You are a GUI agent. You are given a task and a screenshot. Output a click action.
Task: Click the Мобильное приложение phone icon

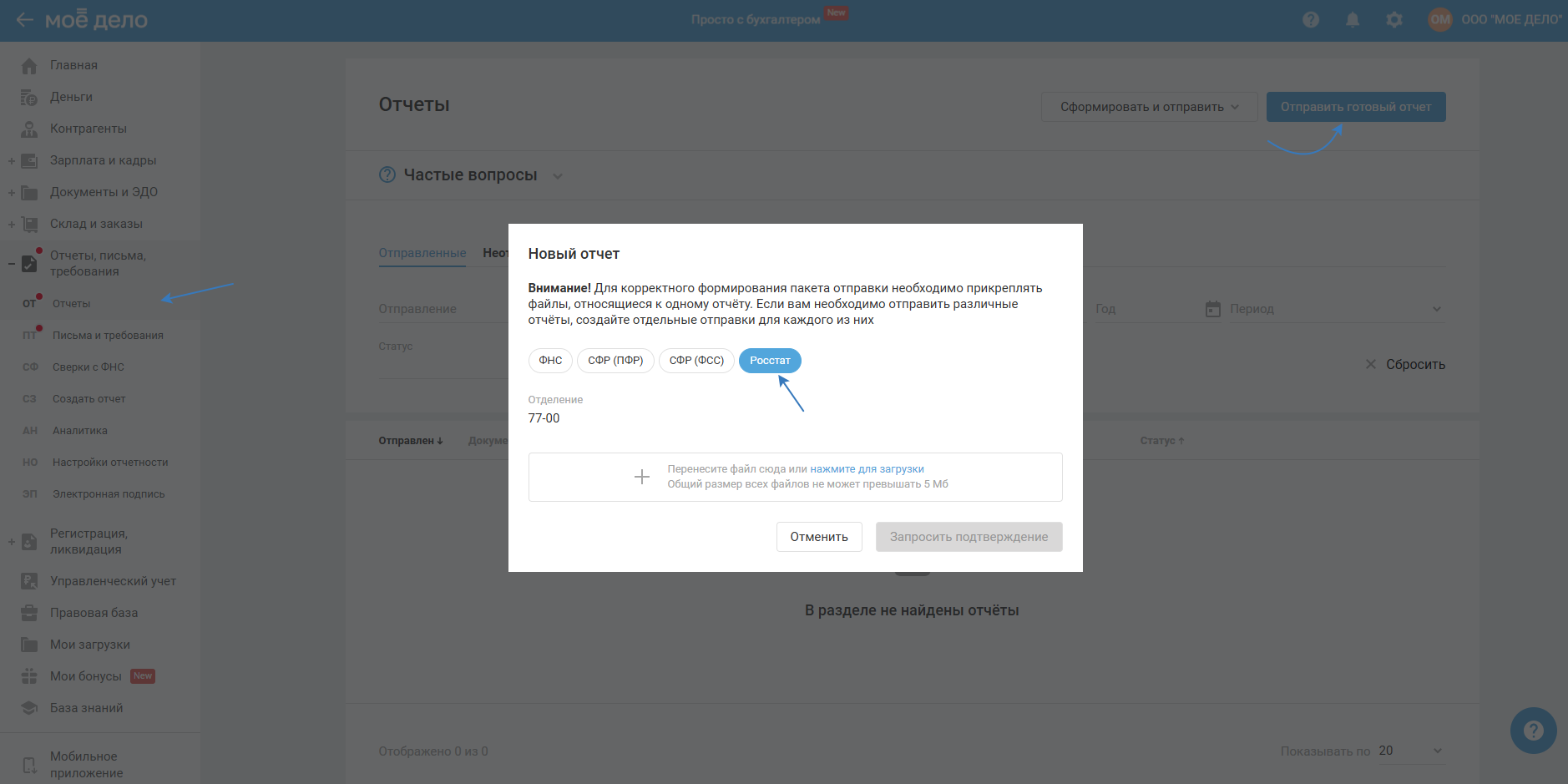click(x=29, y=765)
